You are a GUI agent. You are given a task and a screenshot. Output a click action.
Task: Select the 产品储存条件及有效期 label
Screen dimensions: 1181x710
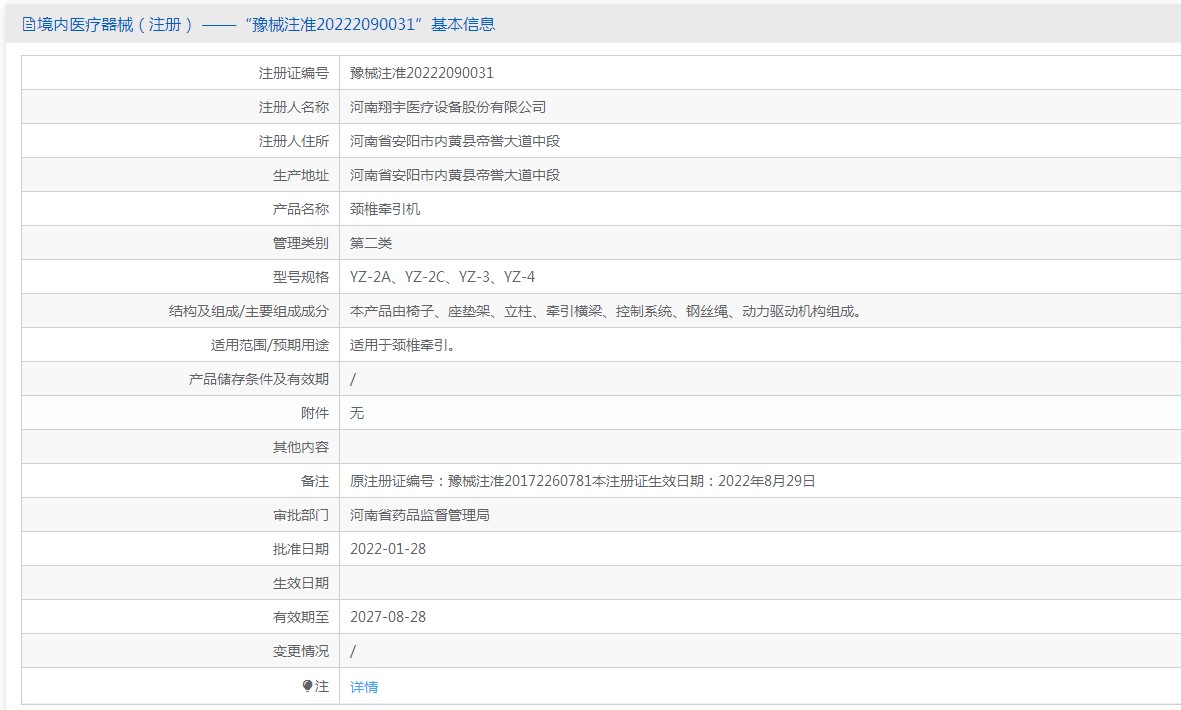click(259, 379)
